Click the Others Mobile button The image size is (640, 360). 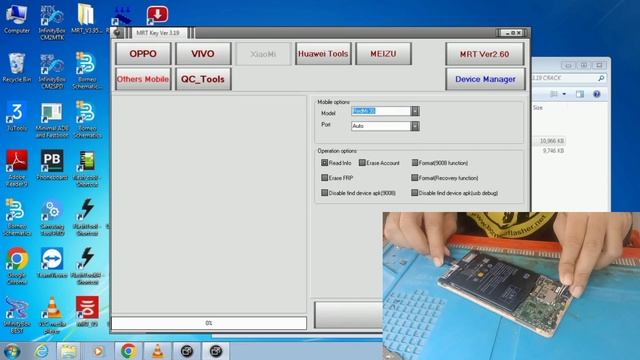(143, 79)
